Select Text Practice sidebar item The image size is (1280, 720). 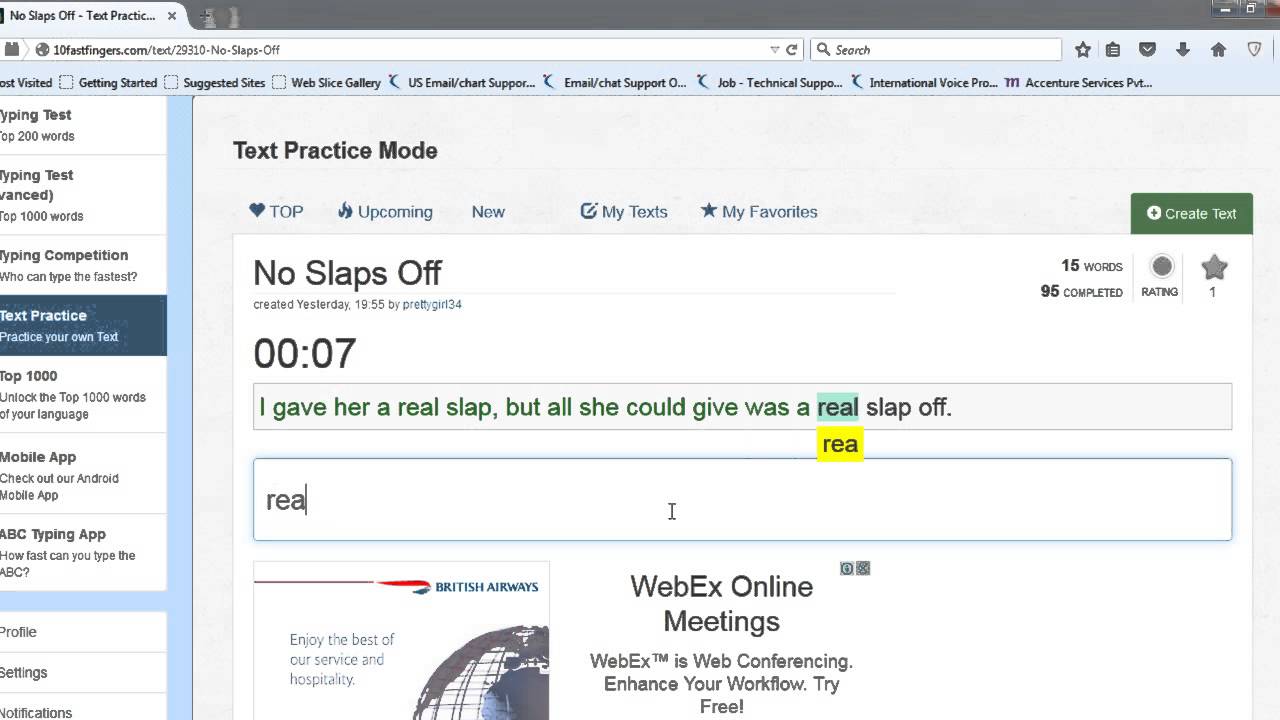83,325
